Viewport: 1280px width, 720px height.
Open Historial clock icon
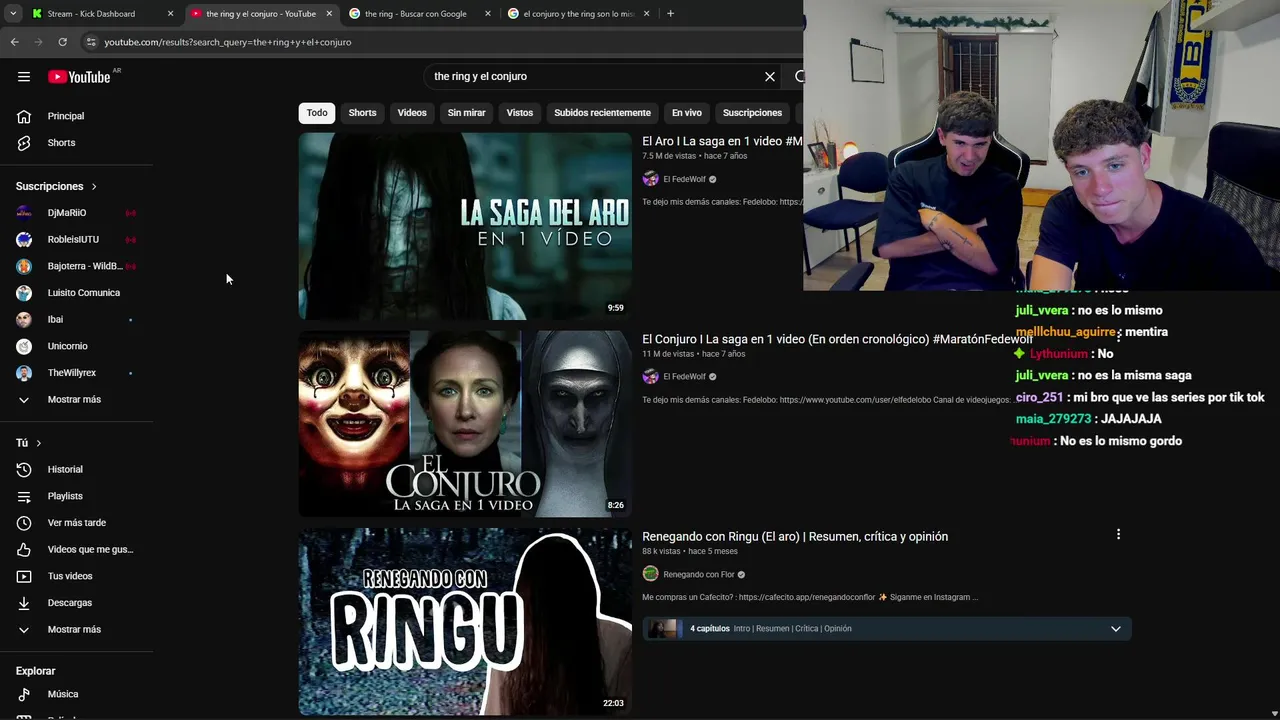[x=24, y=470]
